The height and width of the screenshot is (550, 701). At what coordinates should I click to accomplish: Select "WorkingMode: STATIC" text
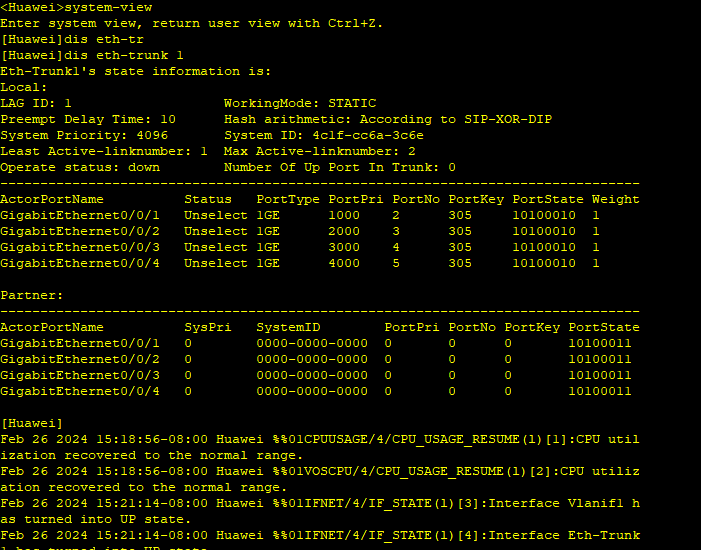click(300, 103)
